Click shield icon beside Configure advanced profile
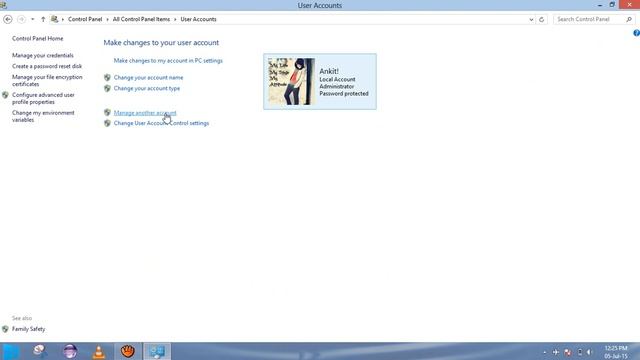Viewport: 640px width, 360px height. tap(5, 95)
